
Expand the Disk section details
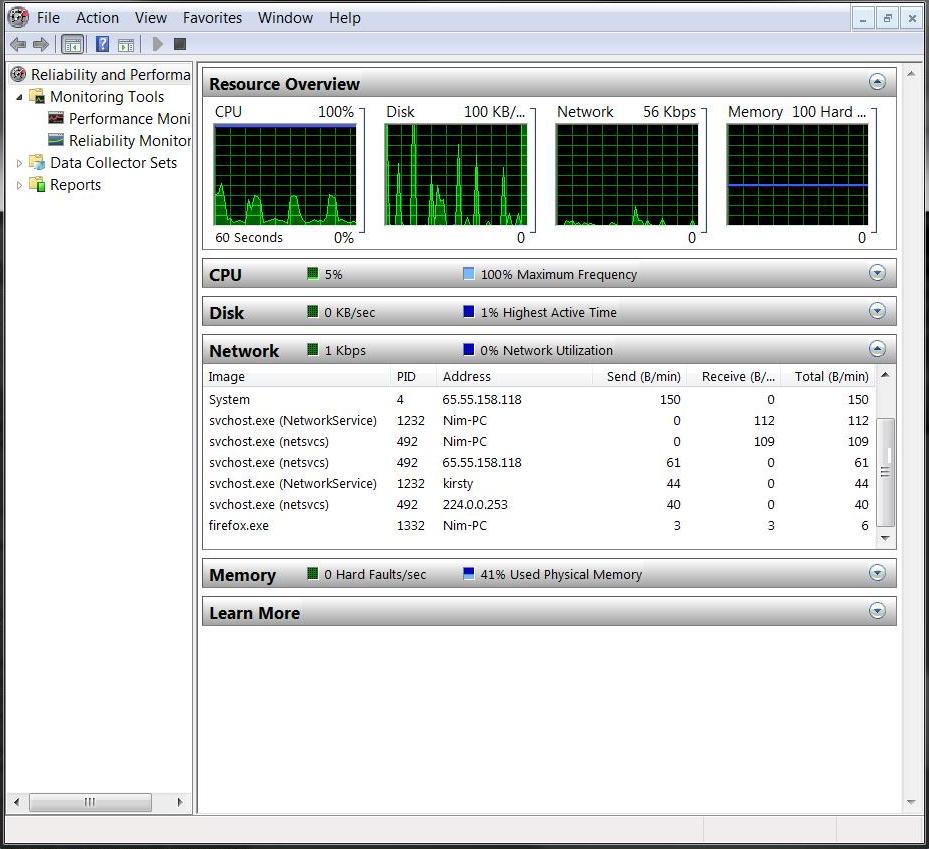877,311
